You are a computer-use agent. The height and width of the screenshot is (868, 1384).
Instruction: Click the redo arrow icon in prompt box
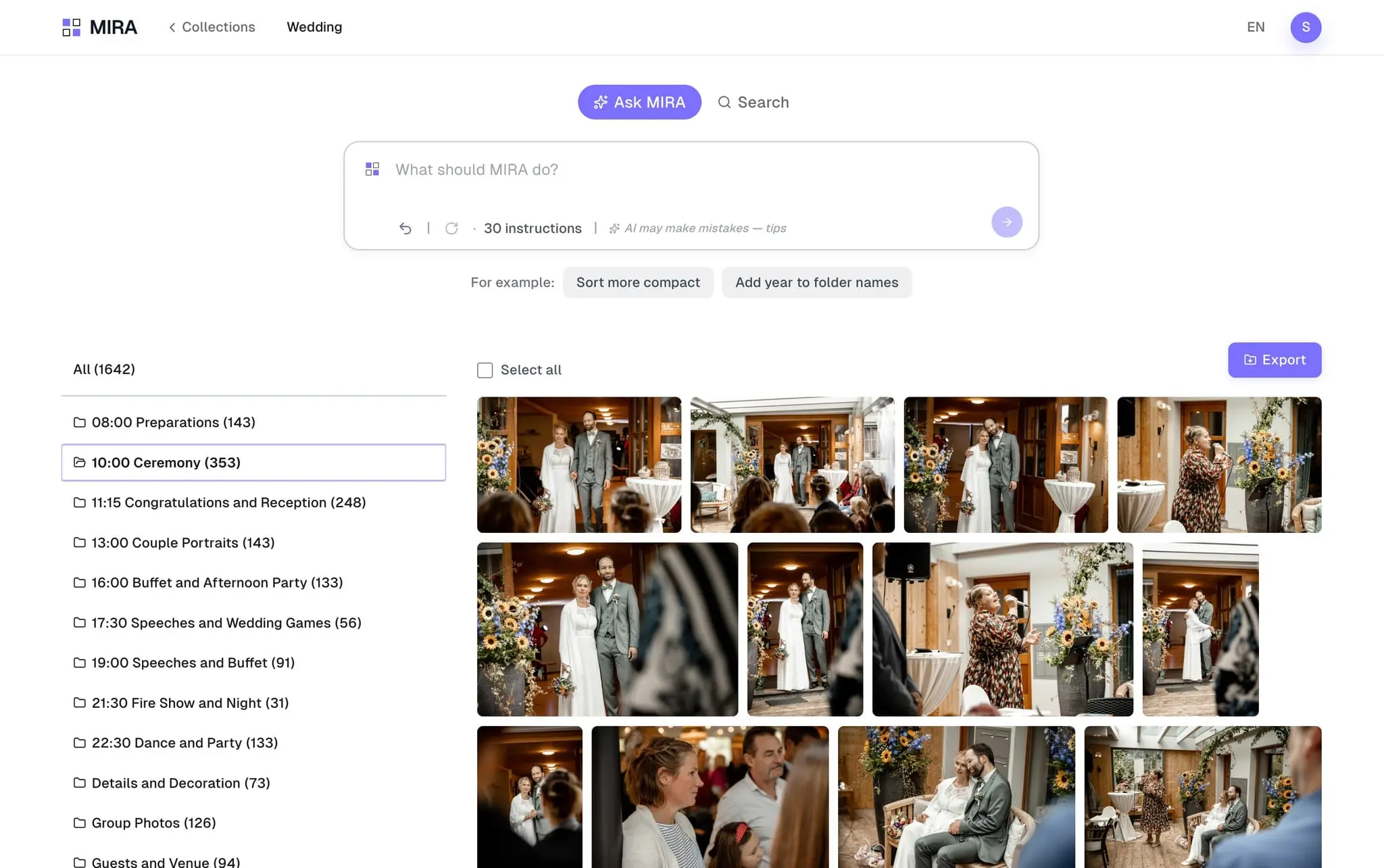tap(451, 228)
